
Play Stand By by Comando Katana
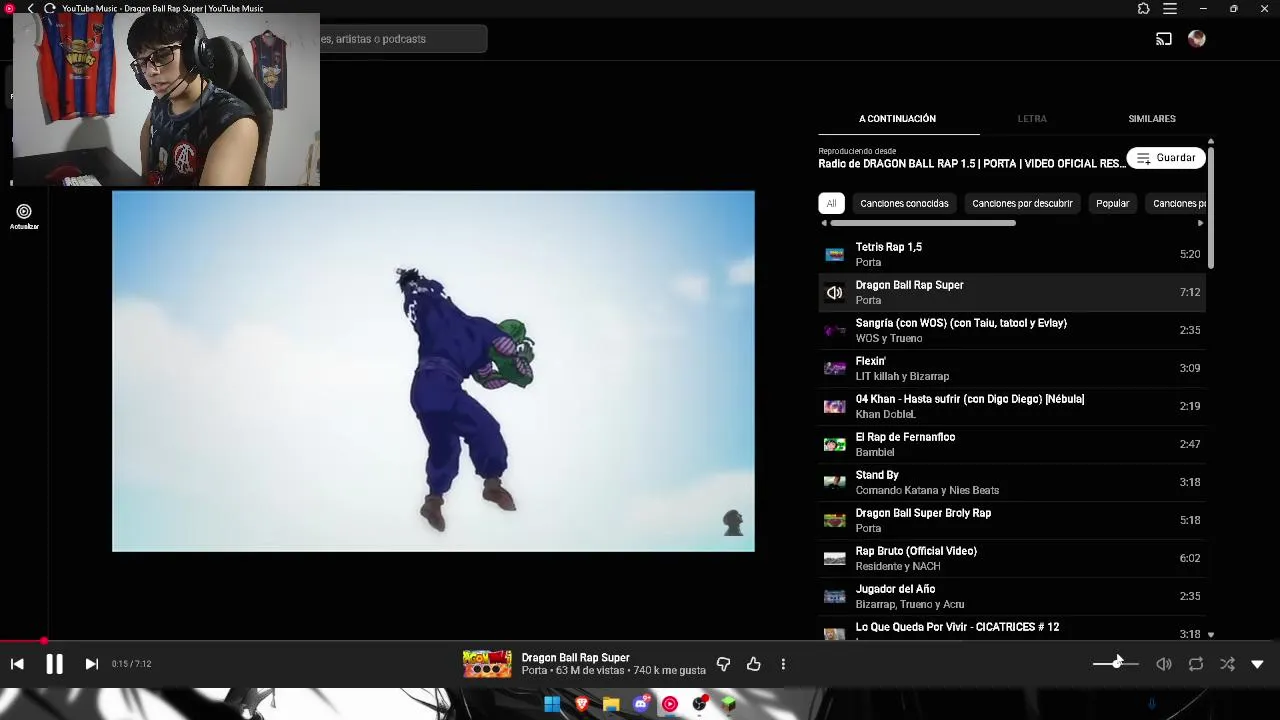tap(1012, 482)
